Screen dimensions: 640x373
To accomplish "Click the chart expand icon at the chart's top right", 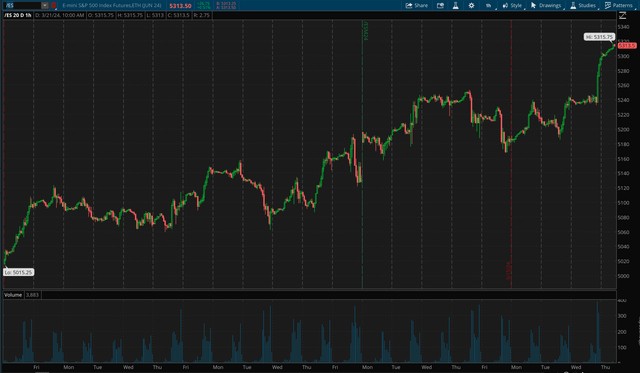I will point(622,16).
